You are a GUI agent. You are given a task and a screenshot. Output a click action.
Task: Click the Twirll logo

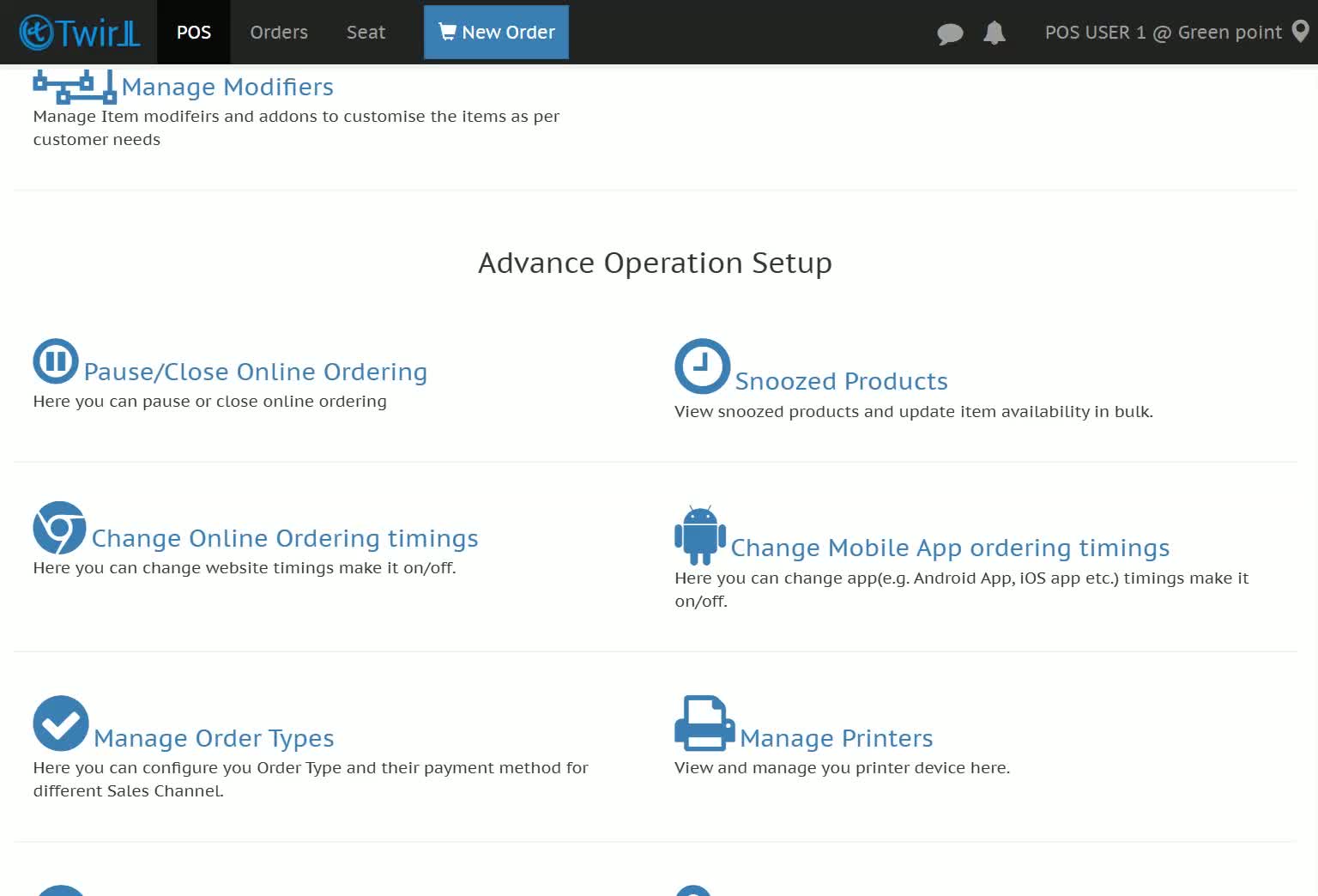(79, 33)
